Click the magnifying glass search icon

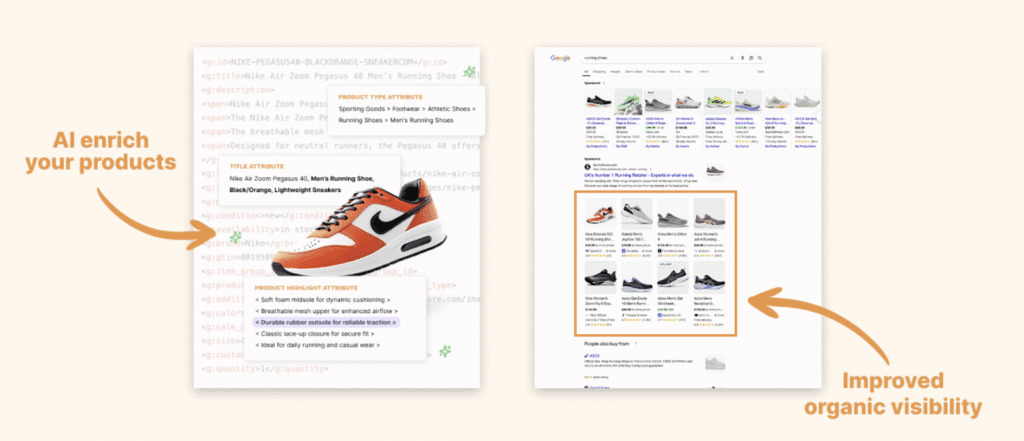760,58
